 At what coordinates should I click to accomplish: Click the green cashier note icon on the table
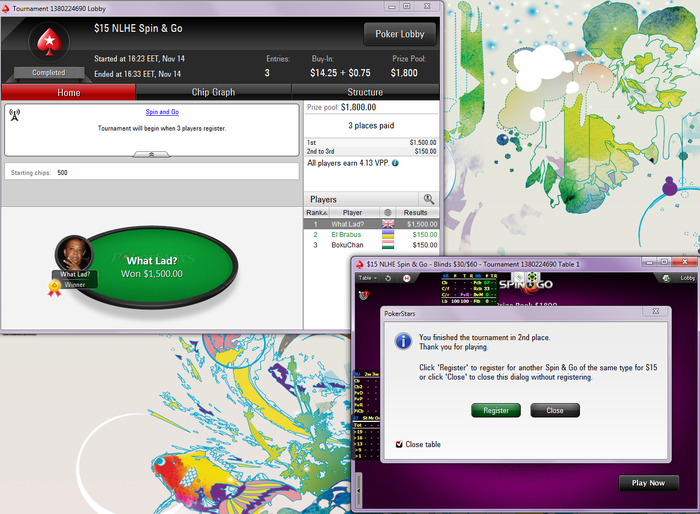point(519,277)
